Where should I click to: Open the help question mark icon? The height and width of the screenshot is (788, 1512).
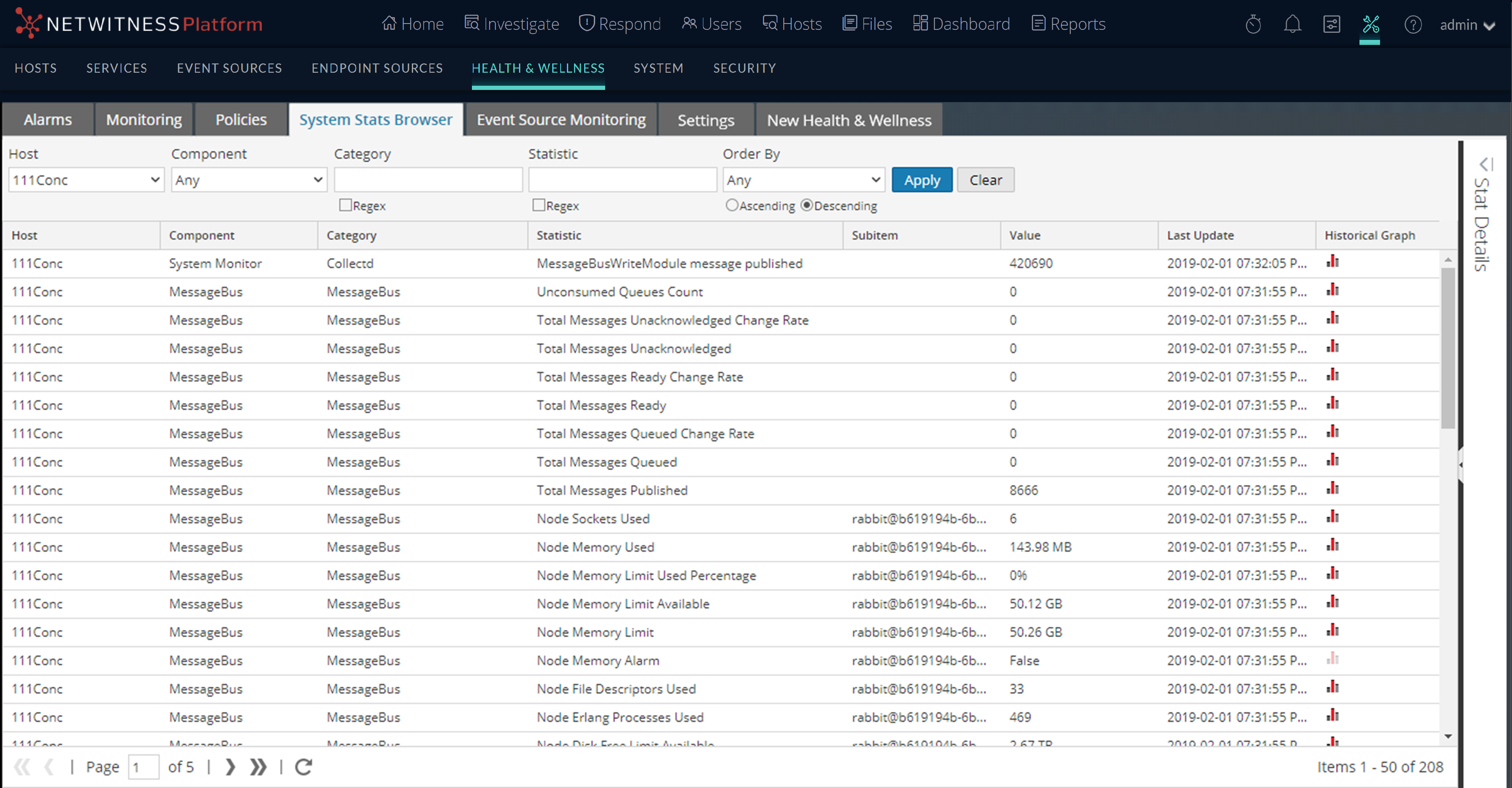pyautogui.click(x=1412, y=24)
